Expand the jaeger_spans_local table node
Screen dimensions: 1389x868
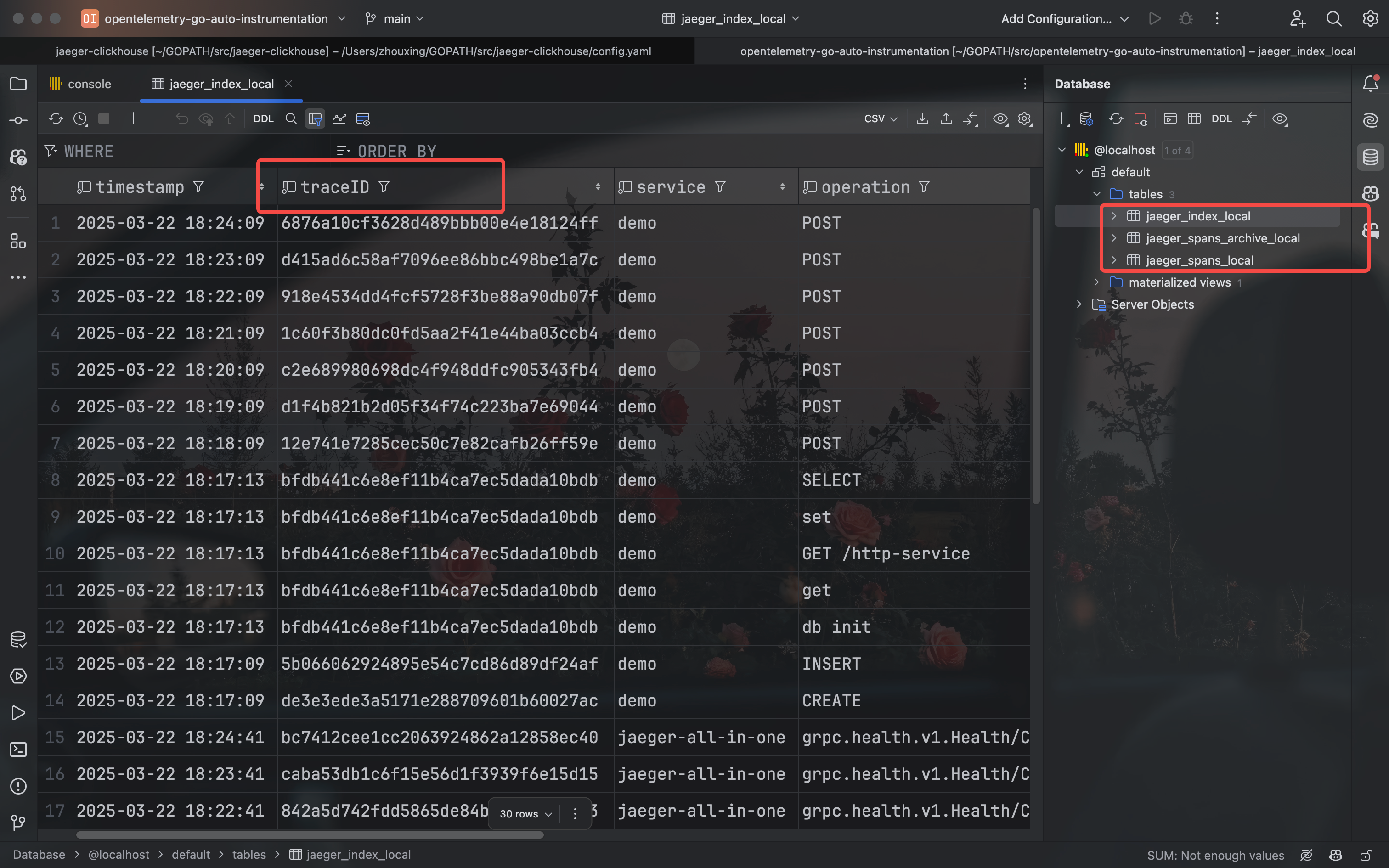click(1114, 260)
